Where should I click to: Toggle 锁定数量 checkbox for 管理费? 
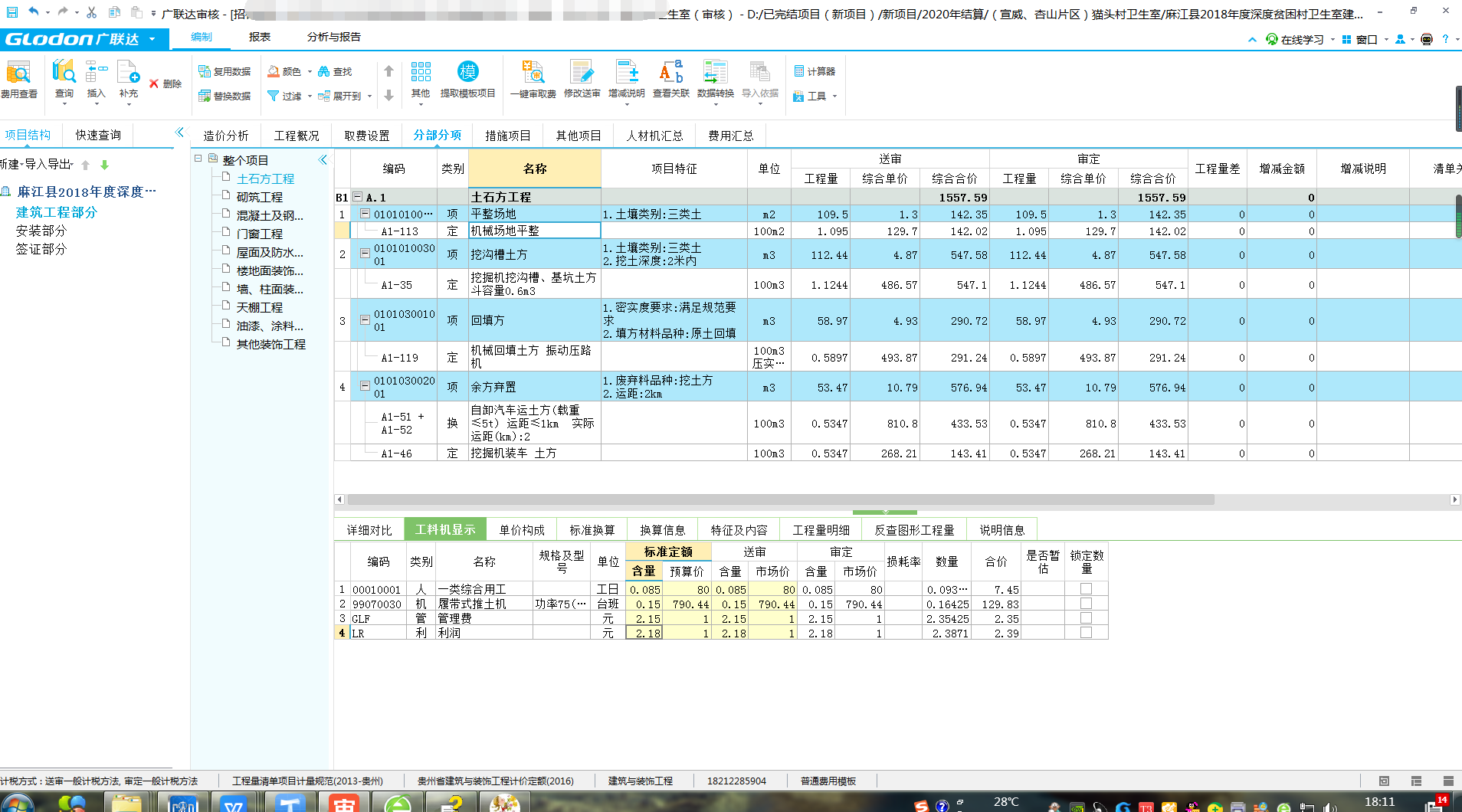point(1086,618)
